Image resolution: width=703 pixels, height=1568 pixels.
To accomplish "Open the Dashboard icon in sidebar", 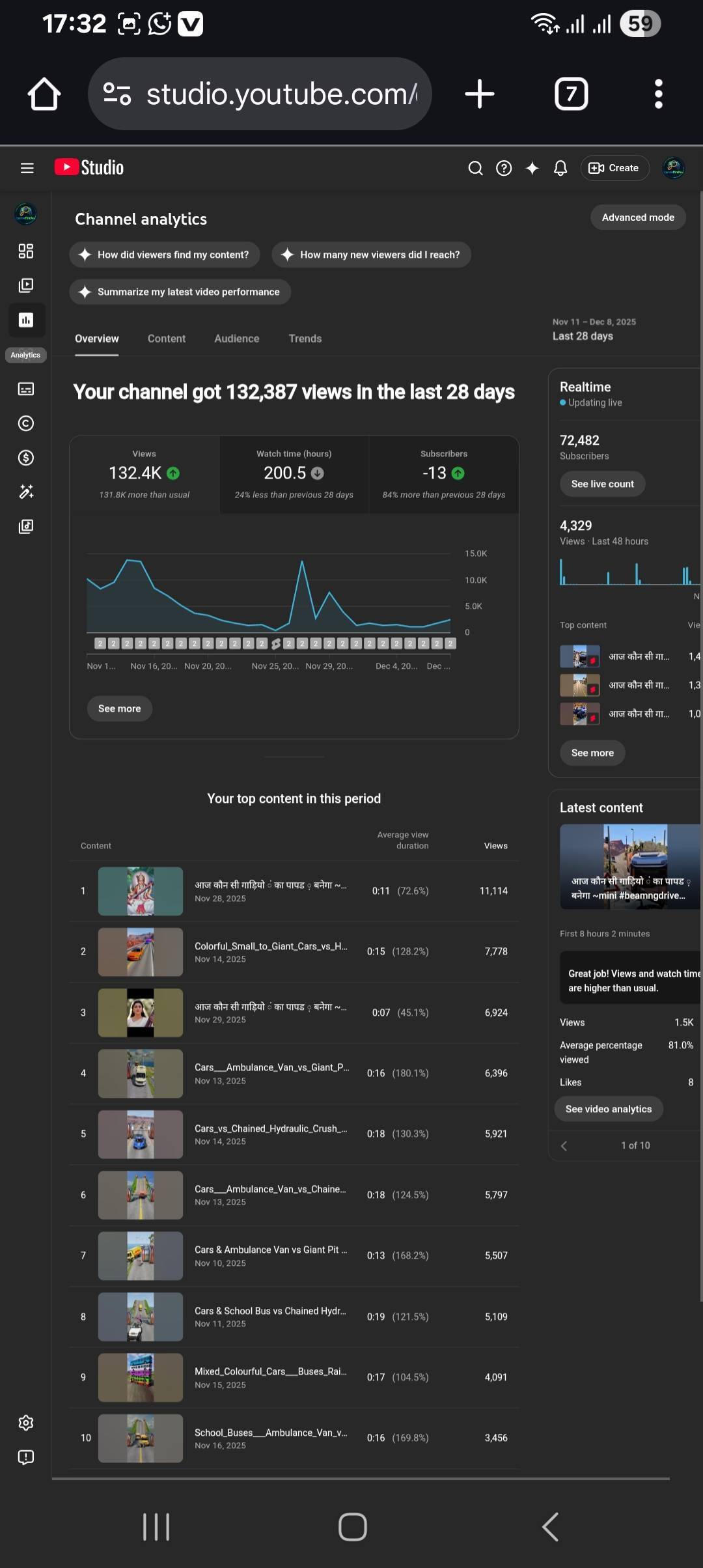I will [26, 251].
